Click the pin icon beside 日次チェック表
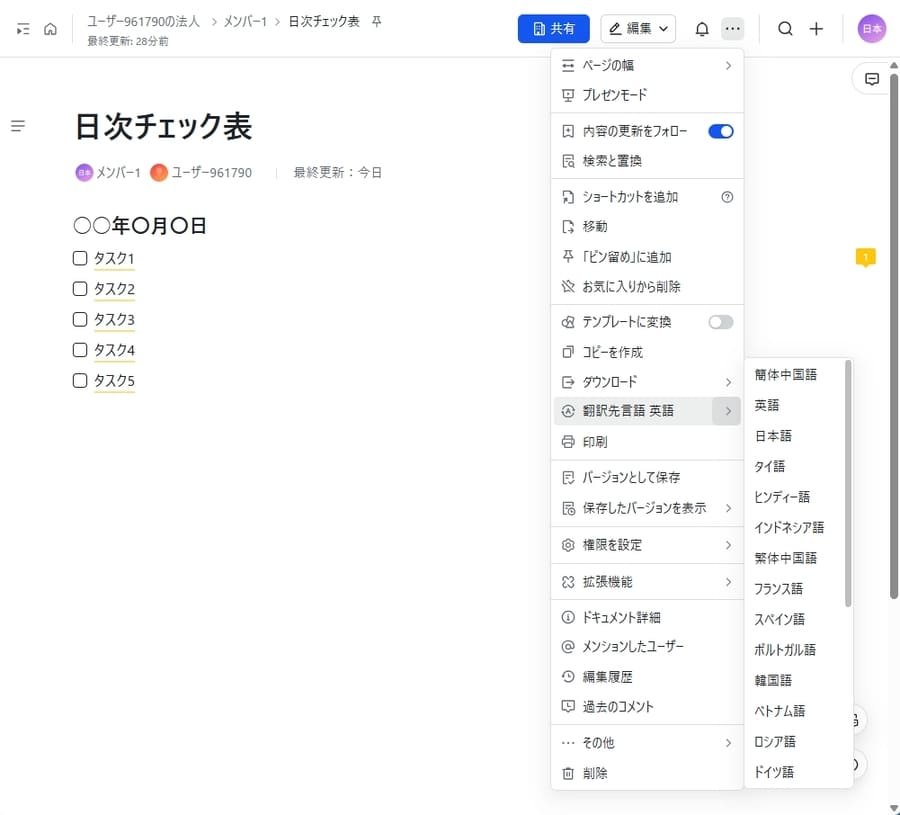Image resolution: width=900 pixels, height=815 pixels. (375, 18)
